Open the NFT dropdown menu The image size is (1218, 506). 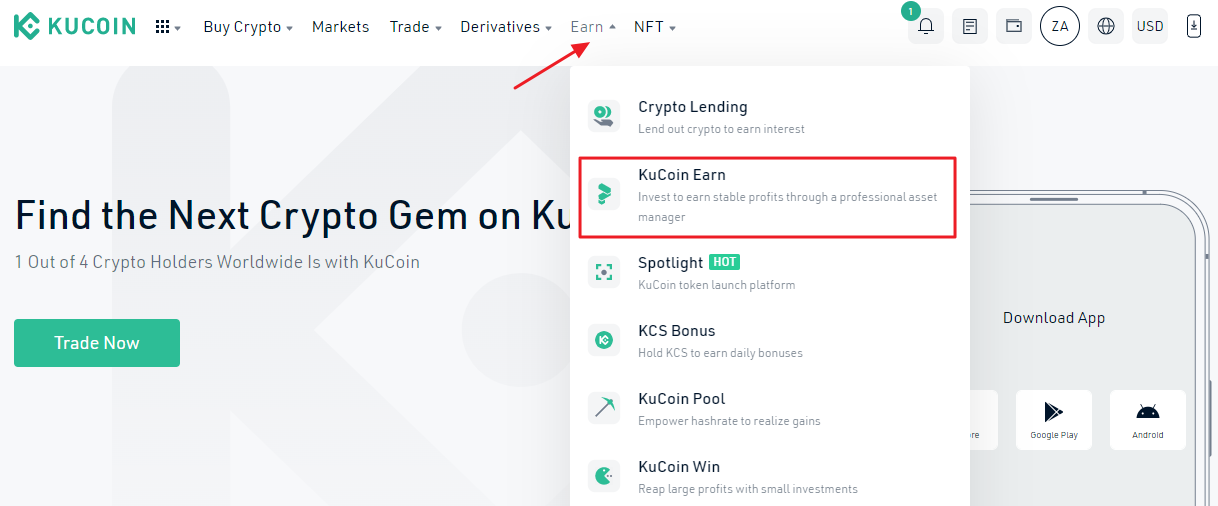(654, 27)
